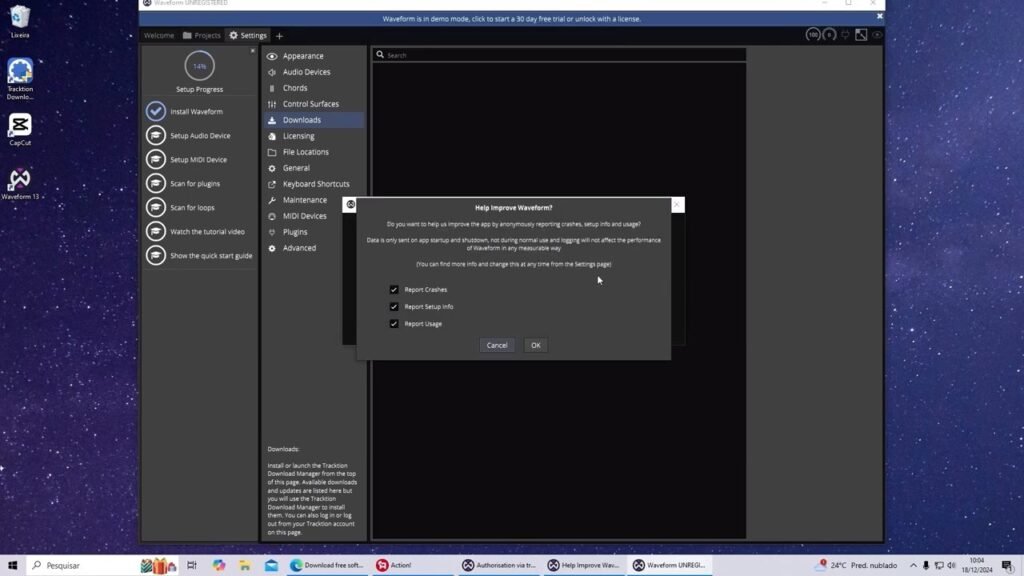This screenshot has width=1024, height=576.
Task: Open the Windows Start menu
Action: [x=12, y=566]
